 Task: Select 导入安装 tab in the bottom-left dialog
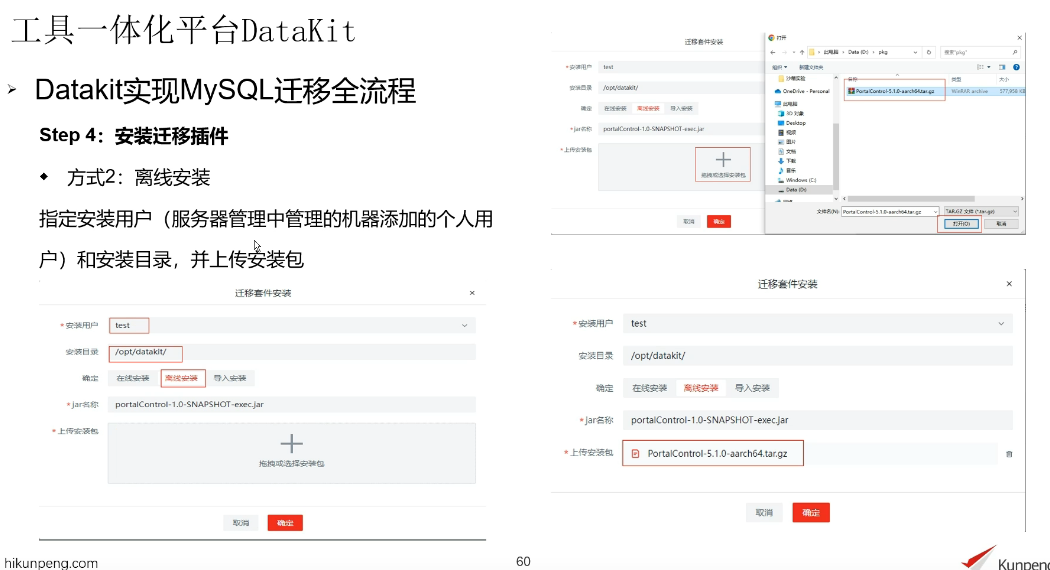230,378
